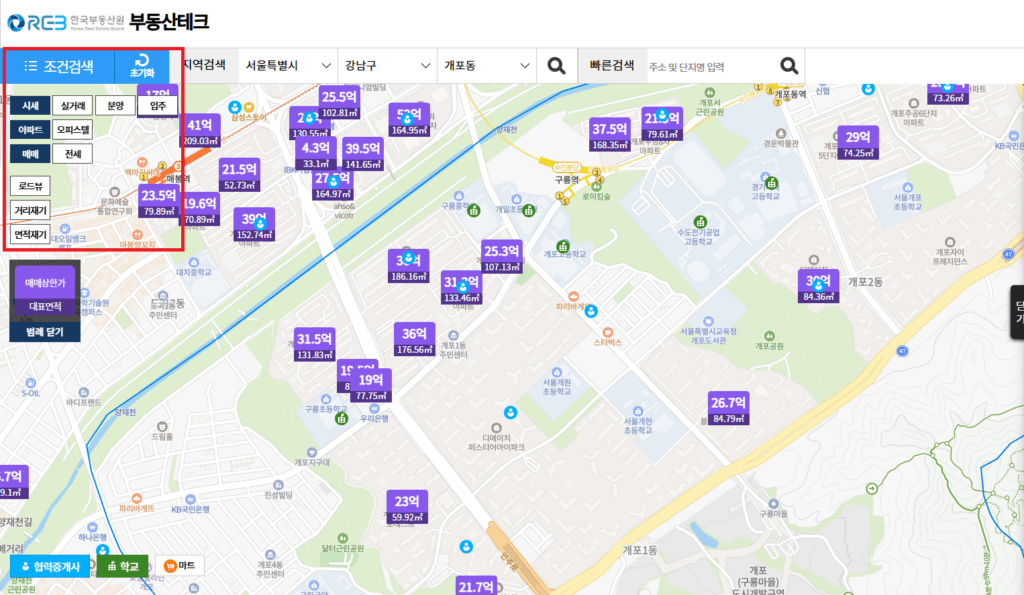This screenshot has height=595, width=1024.
Task: Expand the 서울특별시 city dropdown
Action: pyautogui.click(x=288, y=66)
